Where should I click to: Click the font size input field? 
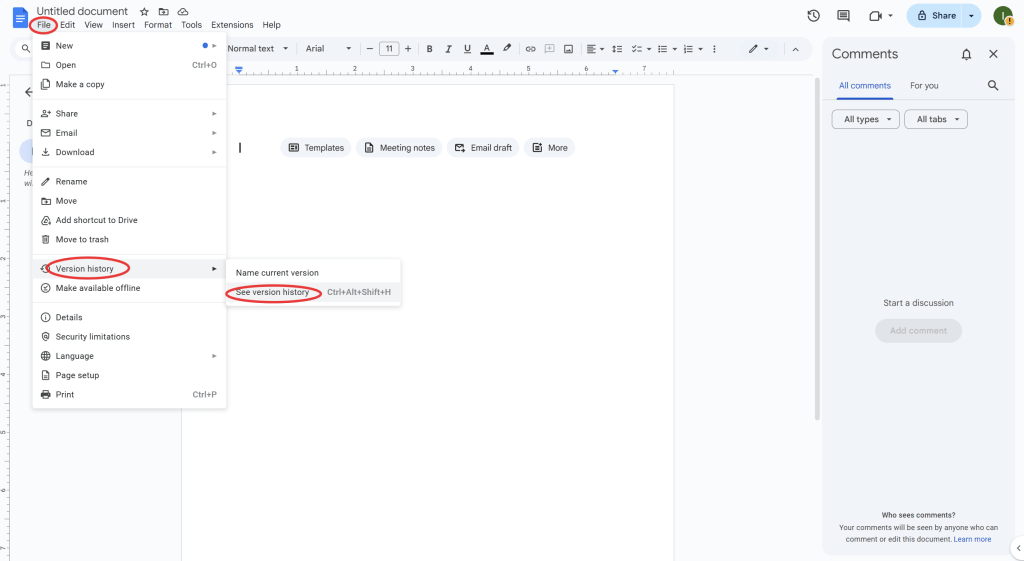389,49
